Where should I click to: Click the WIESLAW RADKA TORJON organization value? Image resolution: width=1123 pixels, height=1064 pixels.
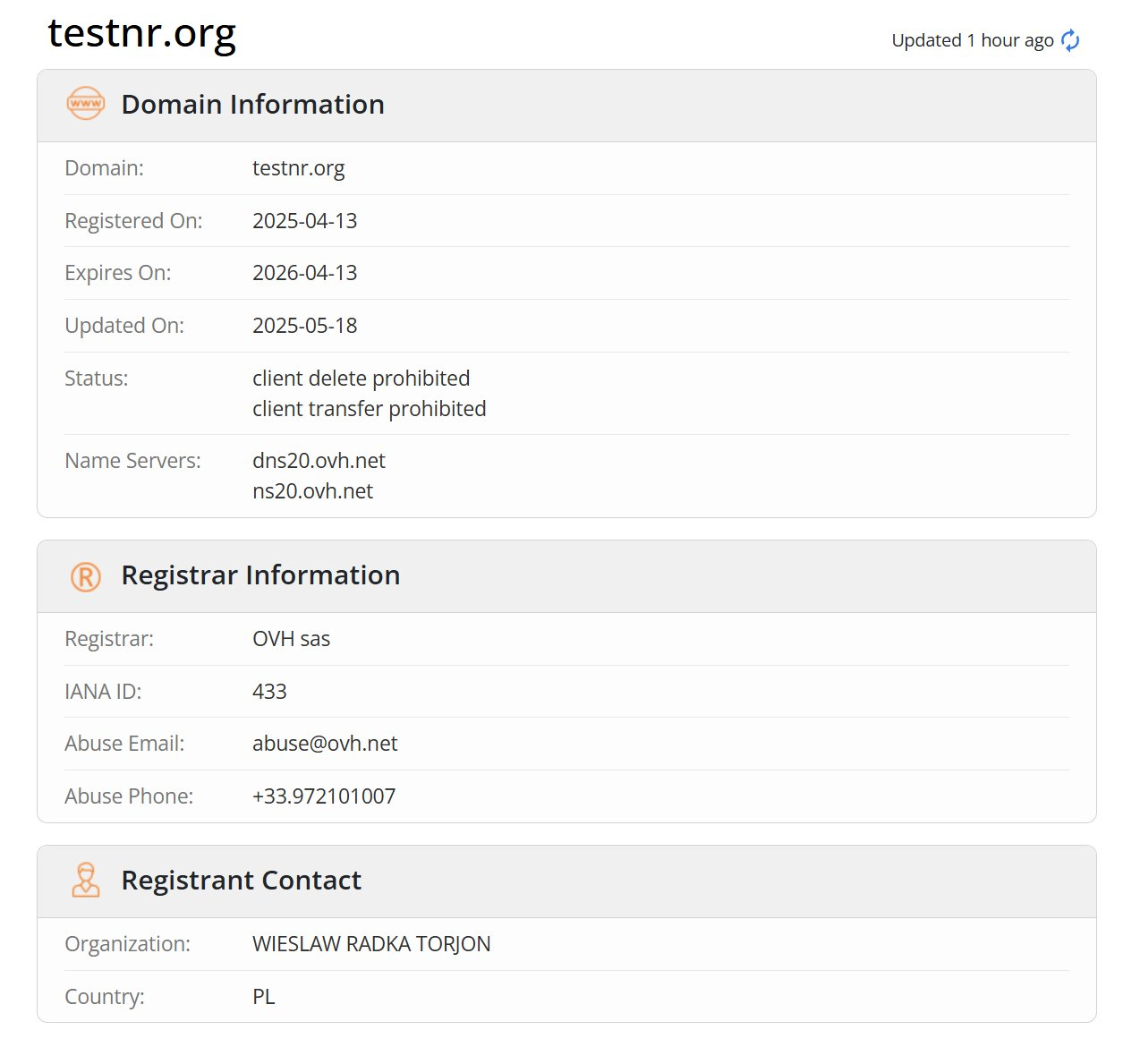pos(371,944)
